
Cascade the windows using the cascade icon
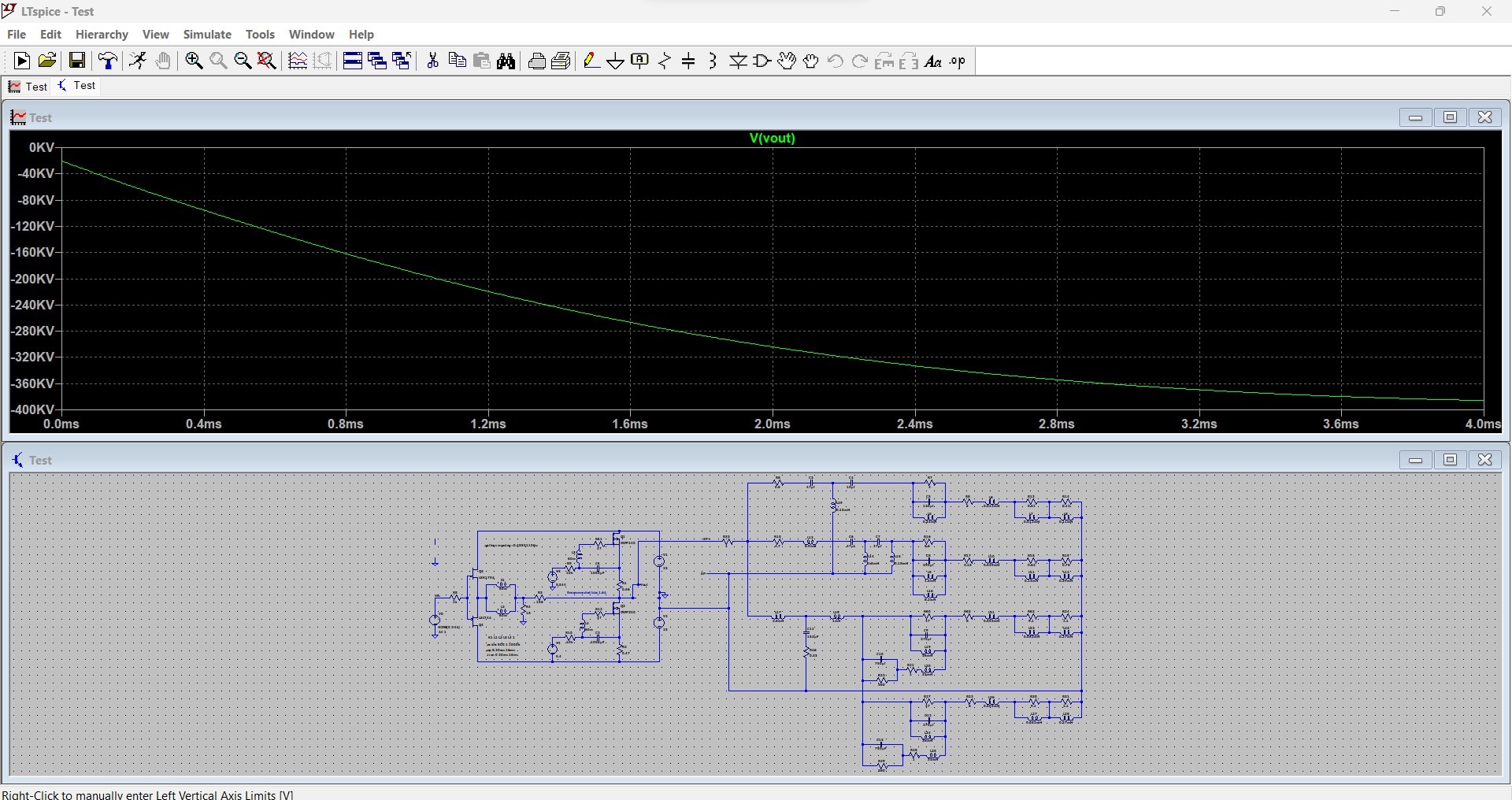pyautogui.click(x=377, y=61)
